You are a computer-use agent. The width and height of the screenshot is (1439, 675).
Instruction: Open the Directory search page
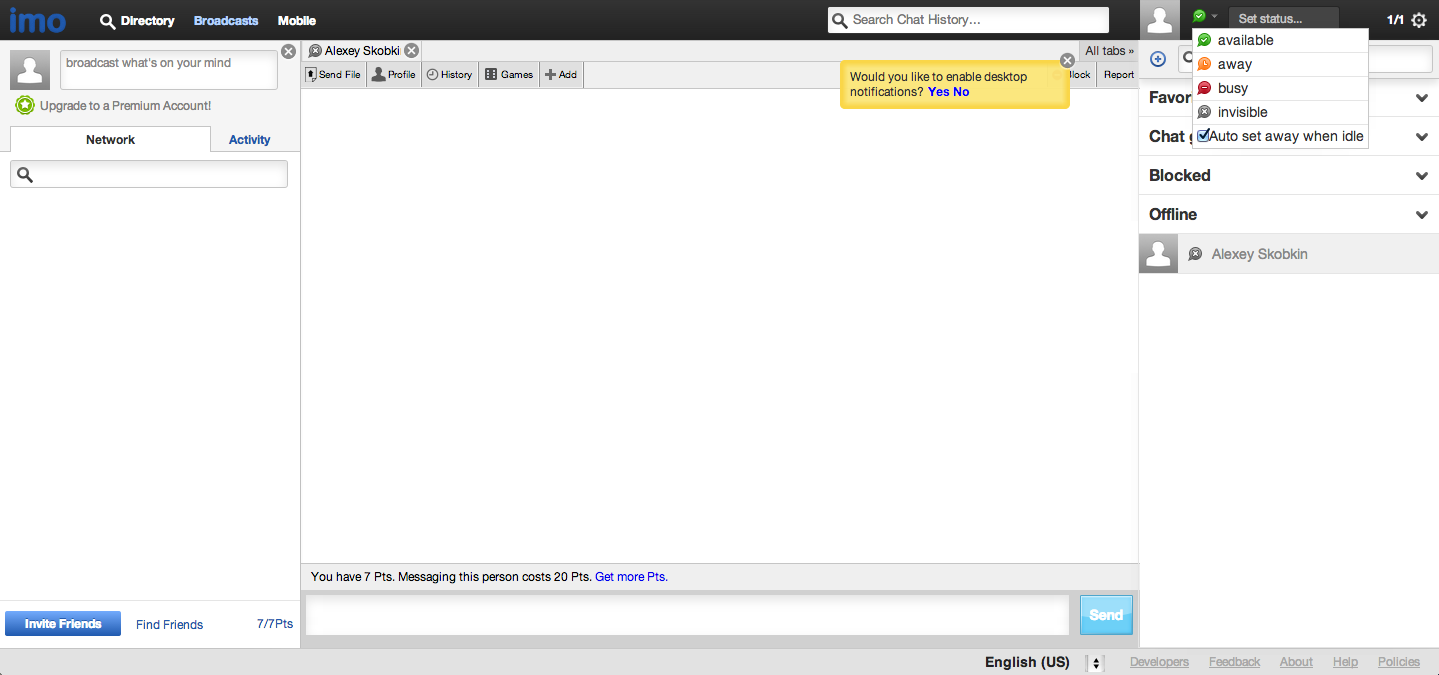(x=137, y=20)
